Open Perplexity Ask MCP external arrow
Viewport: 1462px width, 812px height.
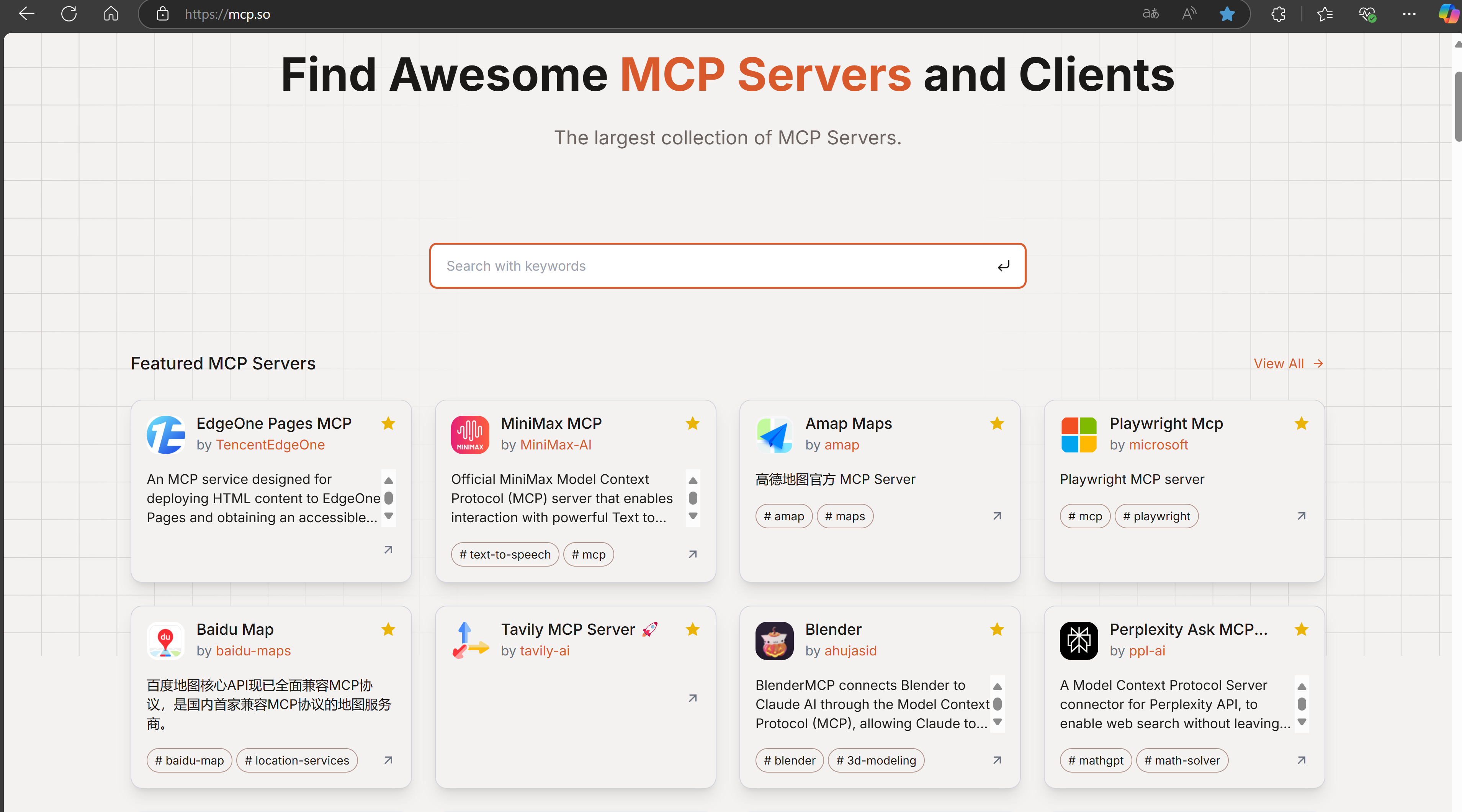click(1302, 760)
